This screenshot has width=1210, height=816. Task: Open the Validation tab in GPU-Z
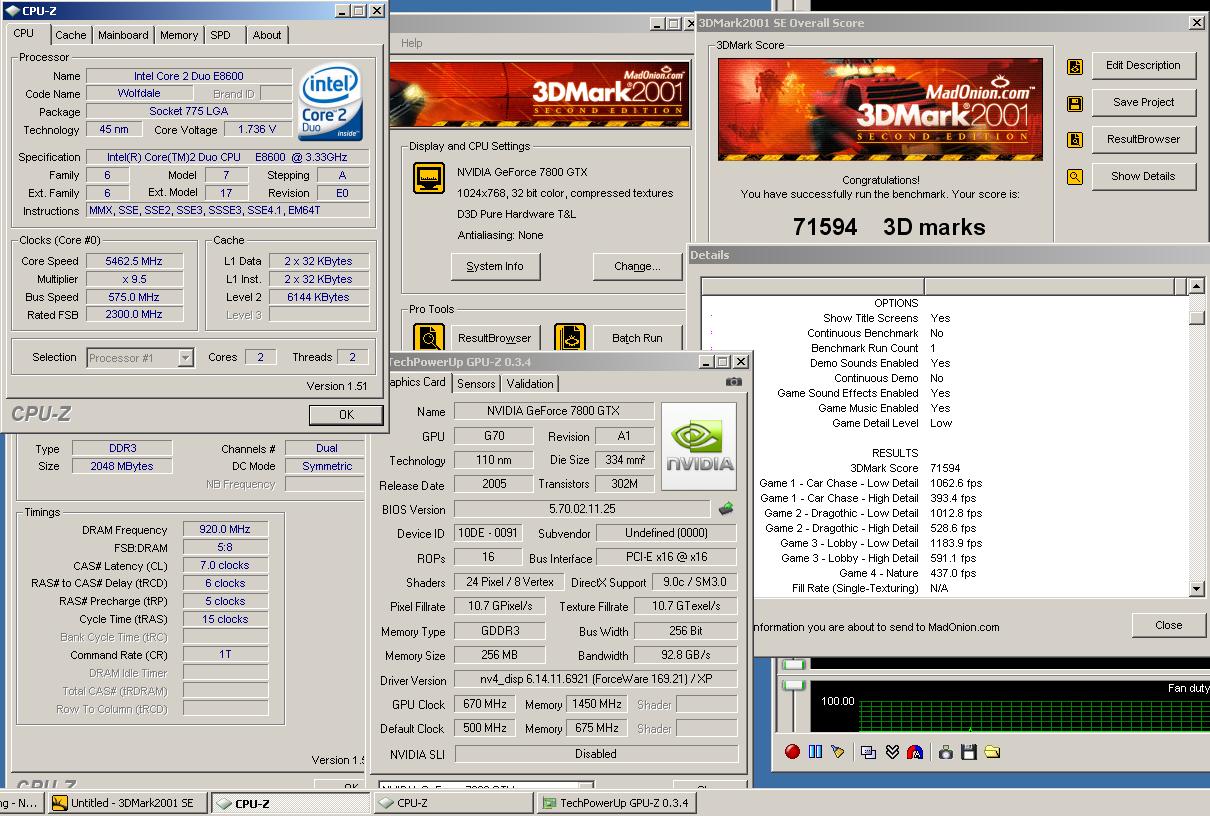click(x=530, y=384)
